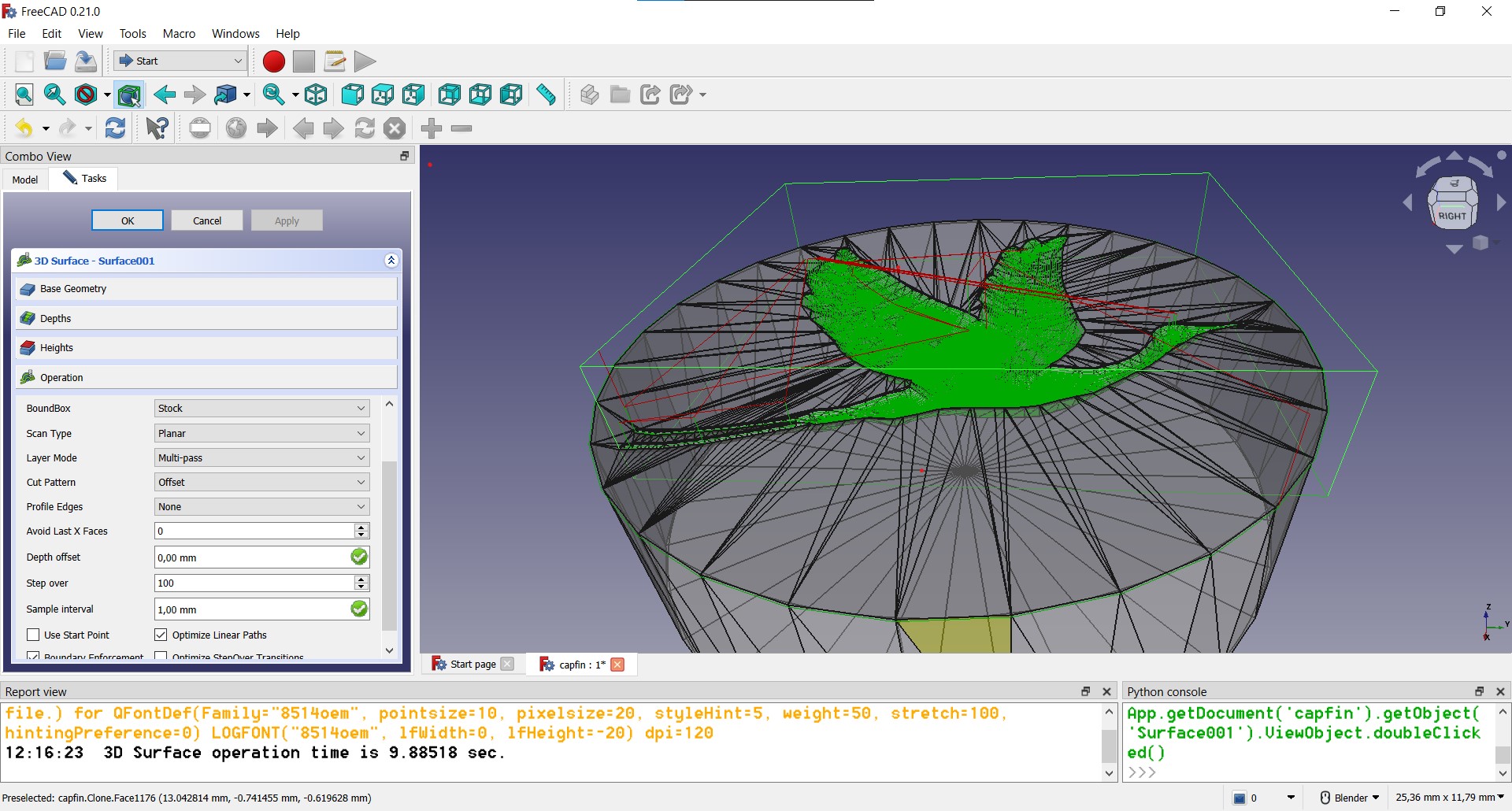Switch to isometric view icon

click(316, 95)
